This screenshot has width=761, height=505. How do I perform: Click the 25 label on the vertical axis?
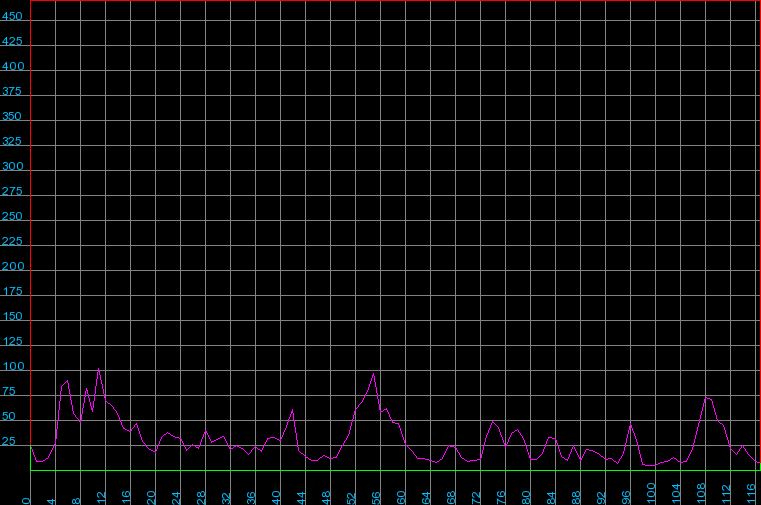click(9, 441)
